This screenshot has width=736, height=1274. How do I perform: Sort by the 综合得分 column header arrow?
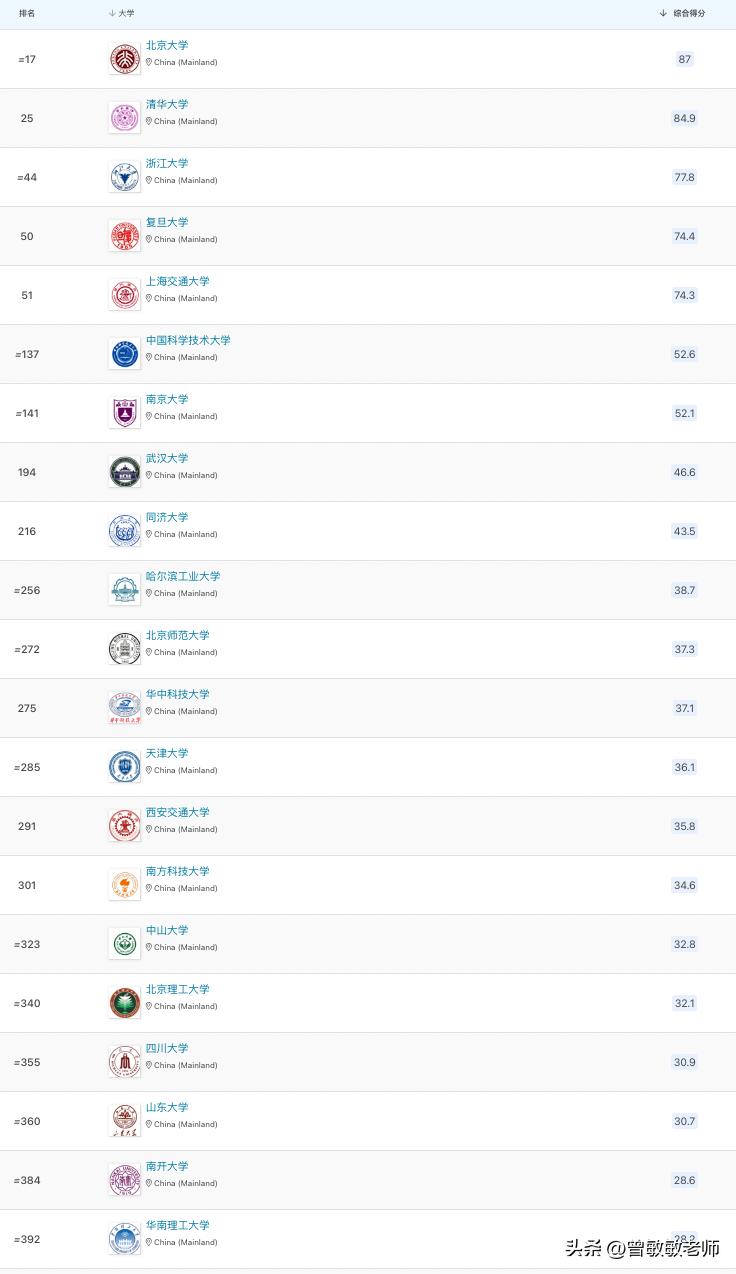coord(663,13)
